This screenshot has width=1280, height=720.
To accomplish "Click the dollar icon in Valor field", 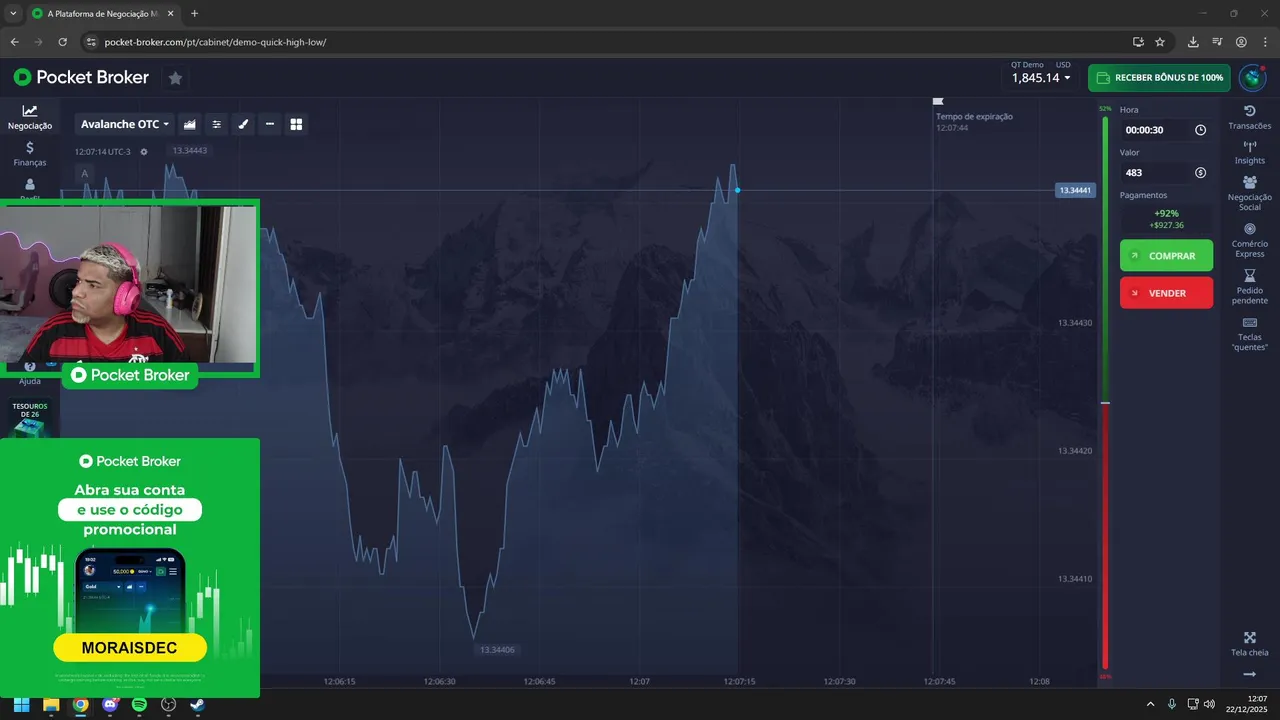I will pyautogui.click(x=1200, y=173).
